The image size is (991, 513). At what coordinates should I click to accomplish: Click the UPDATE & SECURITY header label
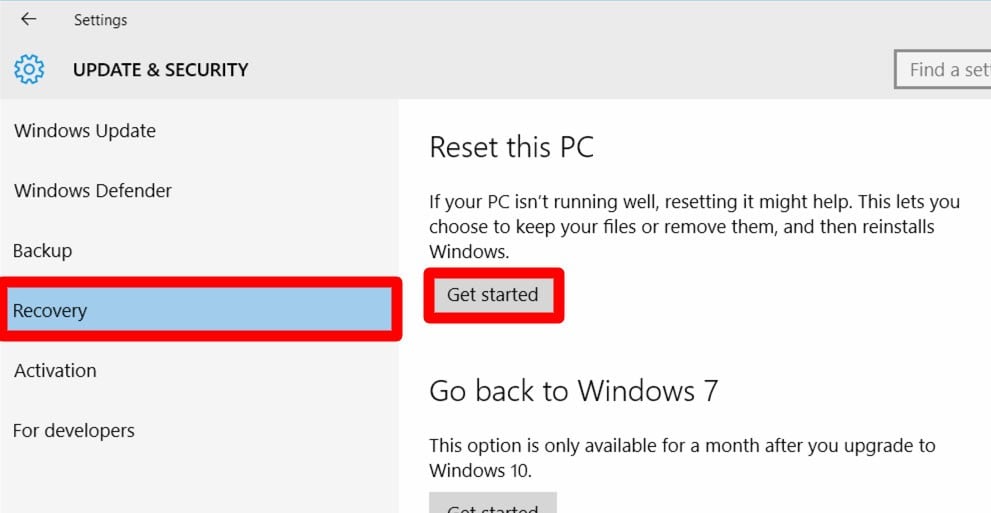[160, 70]
